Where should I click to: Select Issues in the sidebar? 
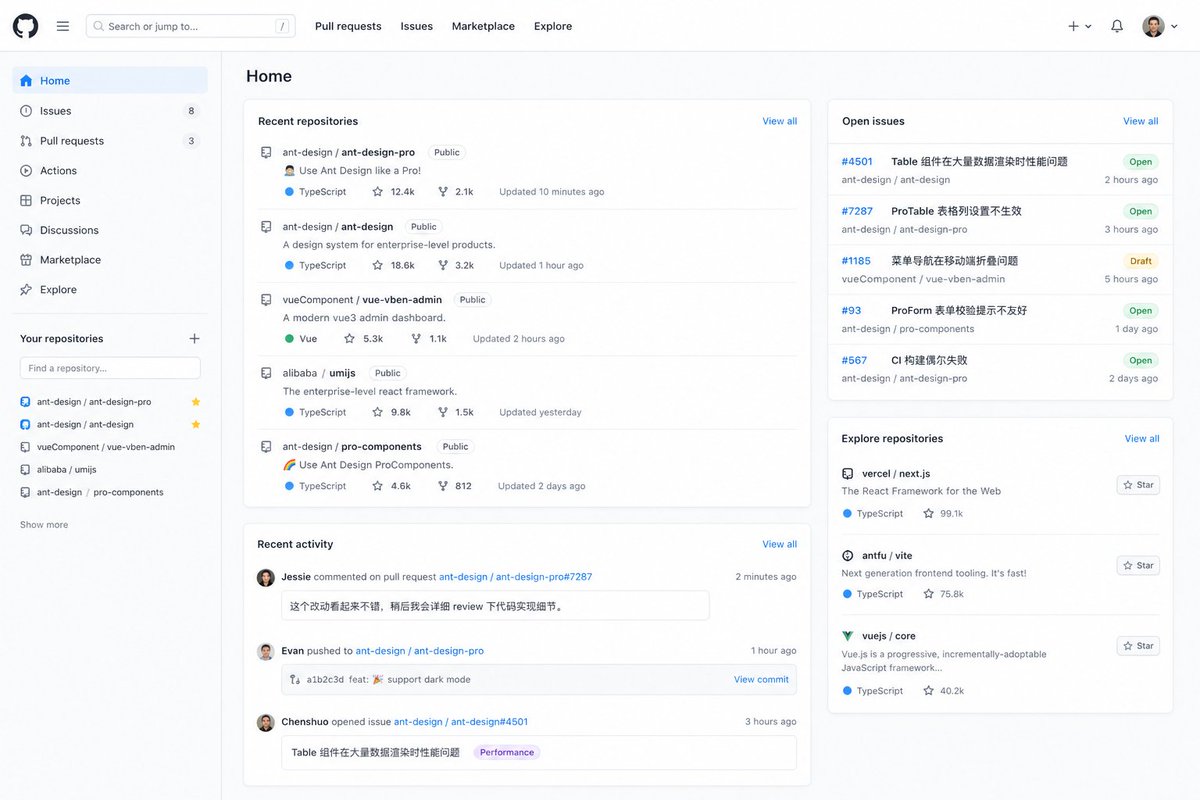tap(110, 111)
